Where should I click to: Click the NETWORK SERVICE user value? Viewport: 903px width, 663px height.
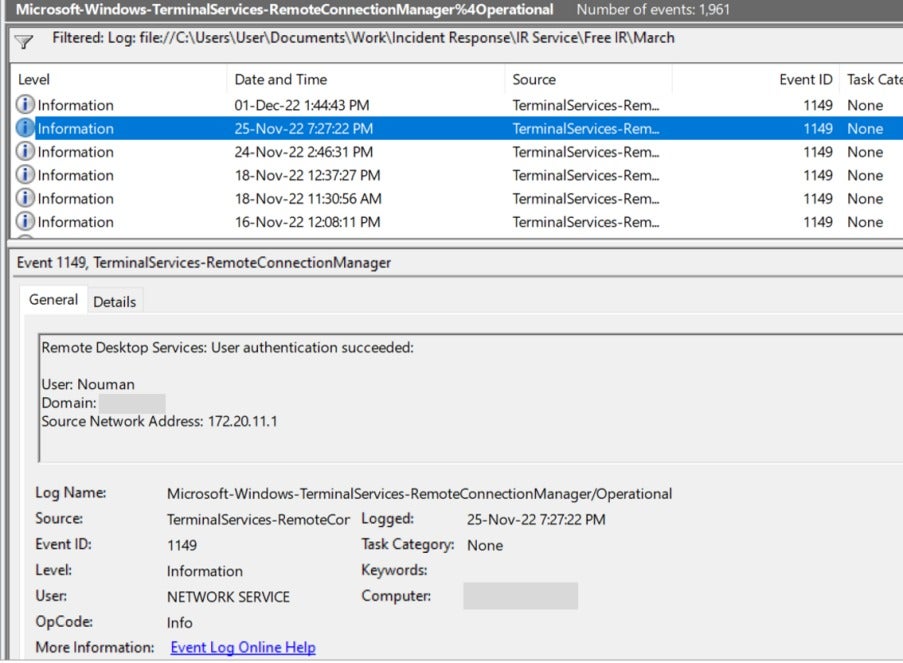[228, 597]
